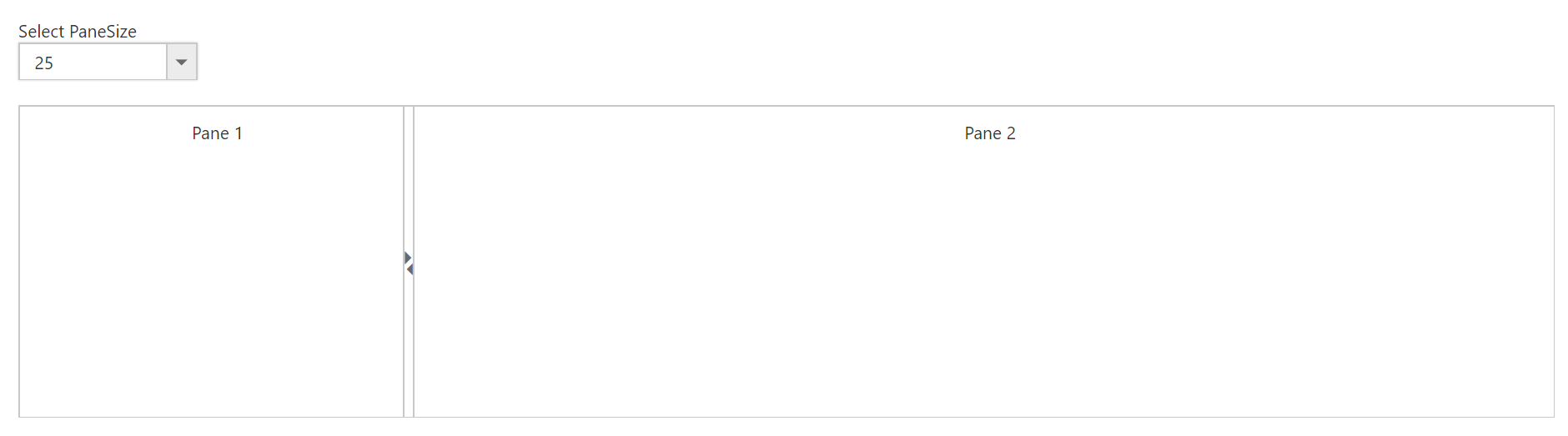
Task: Expand Pane 1 using the right arrow
Action: 408,258
